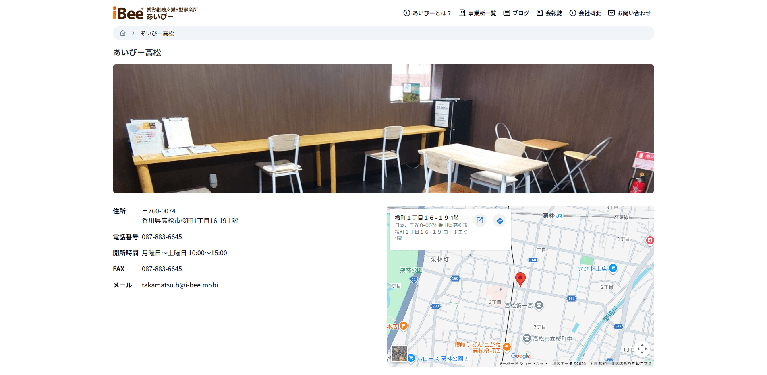Click the orange parking marker at map left

(404, 326)
